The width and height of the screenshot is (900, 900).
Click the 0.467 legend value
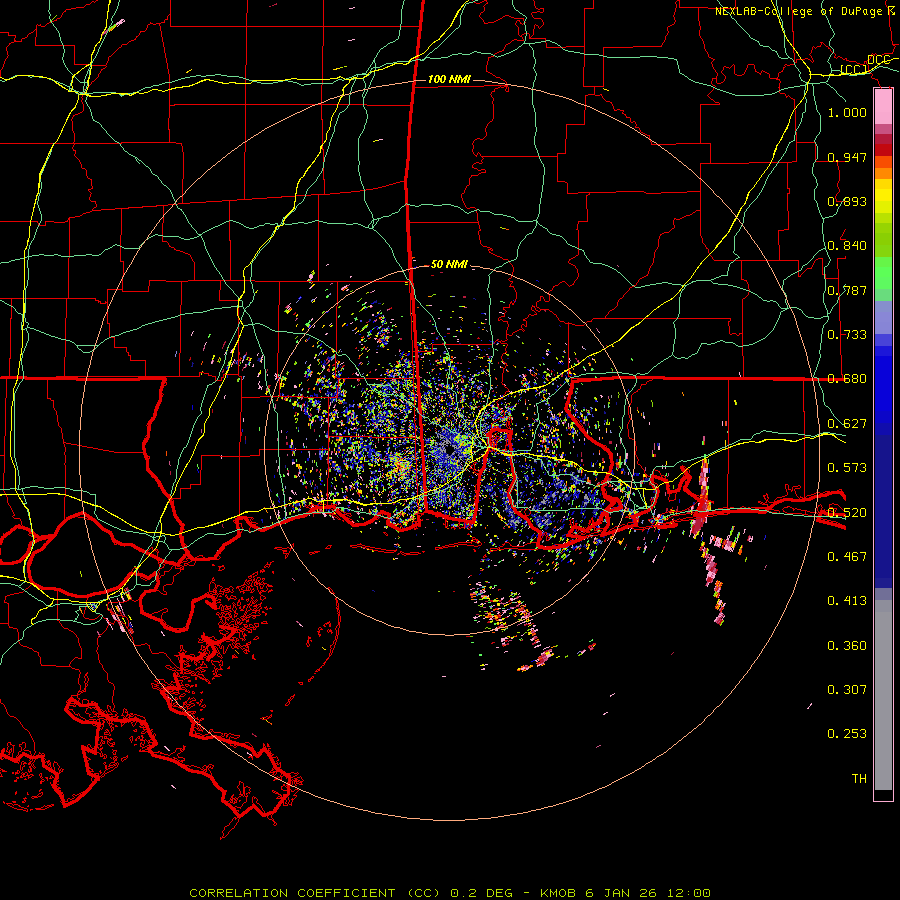[x=847, y=556]
